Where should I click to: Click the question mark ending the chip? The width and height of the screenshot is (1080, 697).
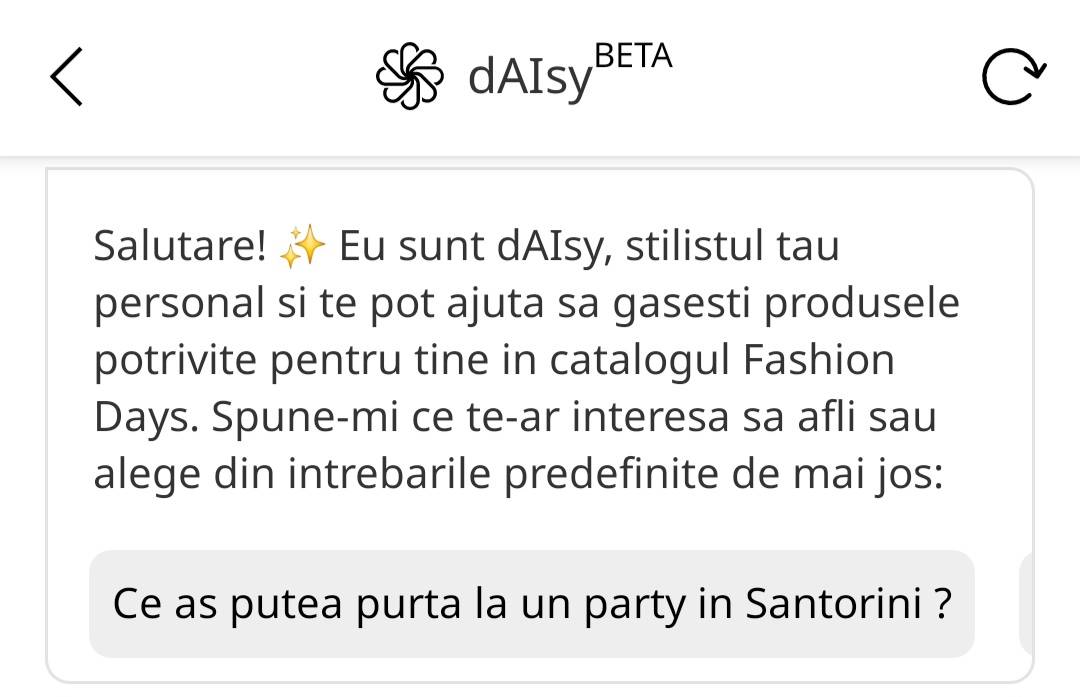click(944, 603)
